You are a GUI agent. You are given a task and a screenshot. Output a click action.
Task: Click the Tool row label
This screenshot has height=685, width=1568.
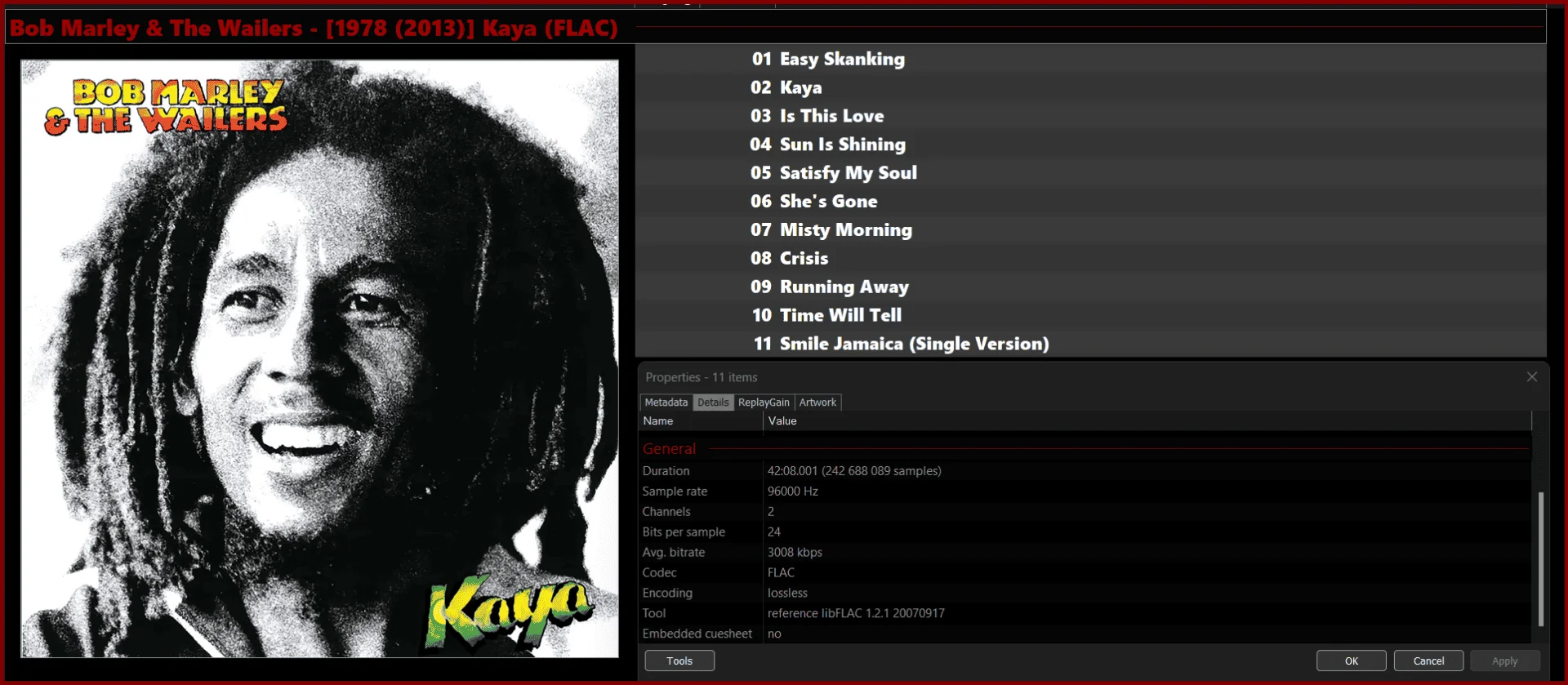click(x=653, y=613)
